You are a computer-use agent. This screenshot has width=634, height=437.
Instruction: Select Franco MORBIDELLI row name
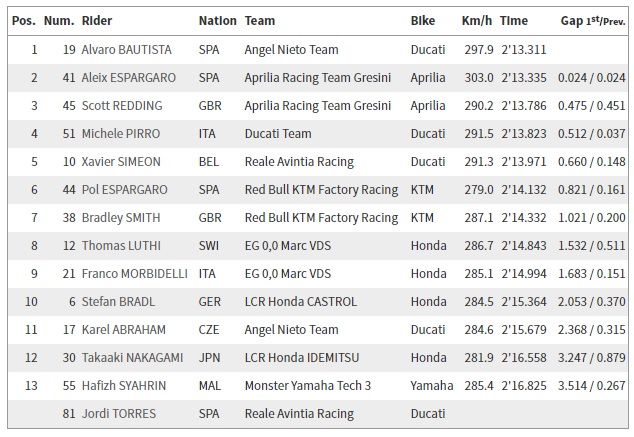coord(135,274)
